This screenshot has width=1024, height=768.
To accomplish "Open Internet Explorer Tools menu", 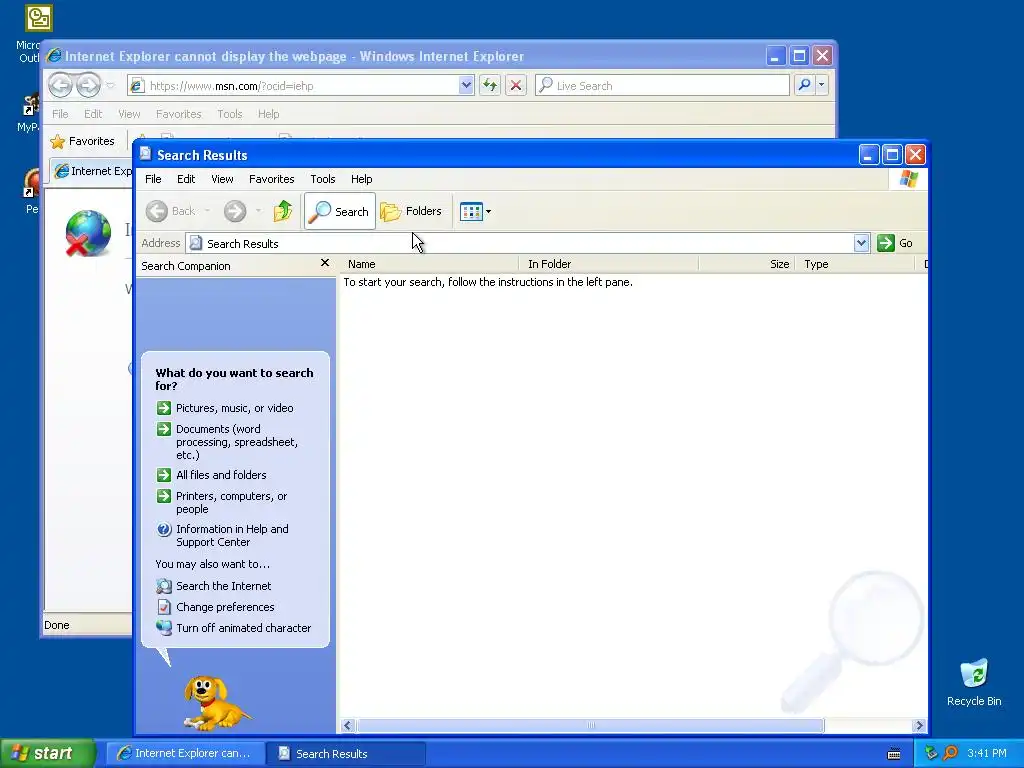I will pos(229,114).
